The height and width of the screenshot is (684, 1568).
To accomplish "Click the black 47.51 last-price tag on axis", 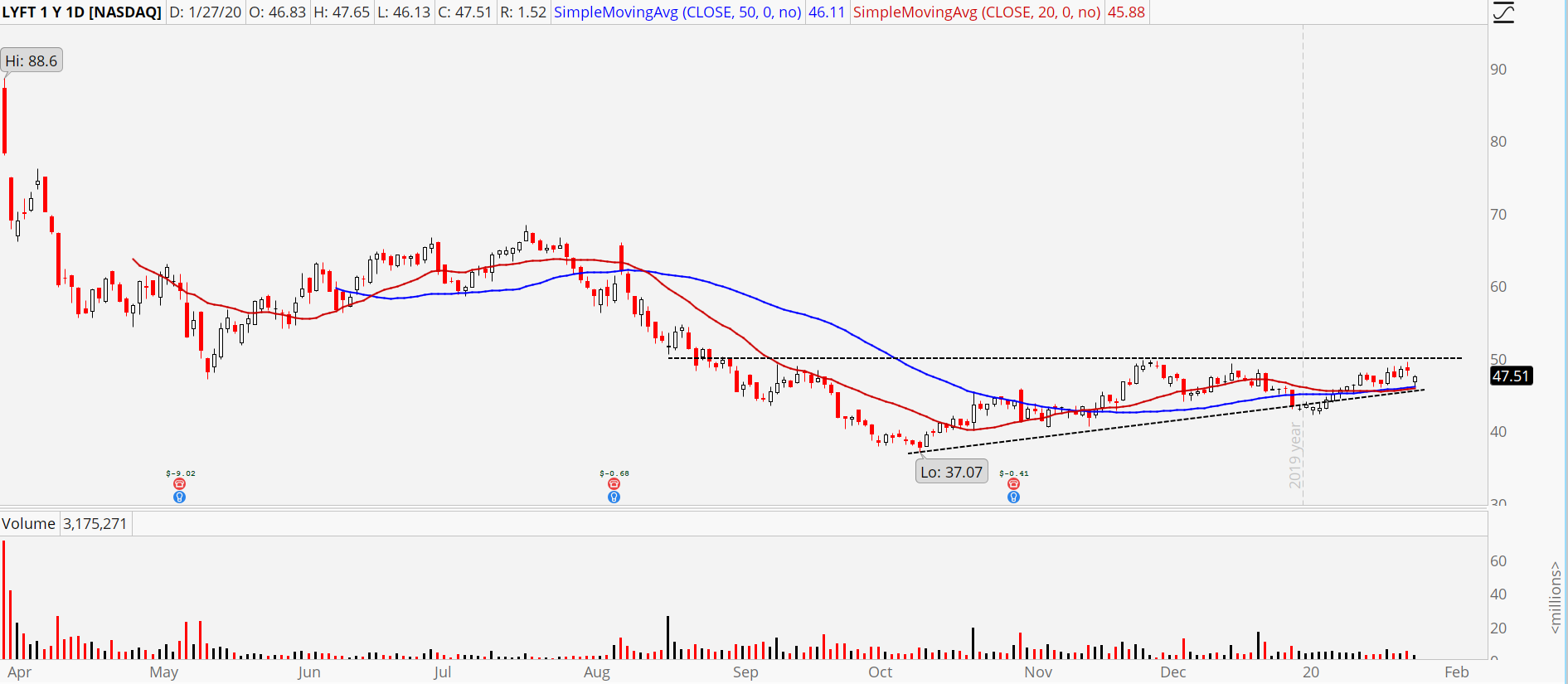I will pyautogui.click(x=1510, y=376).
